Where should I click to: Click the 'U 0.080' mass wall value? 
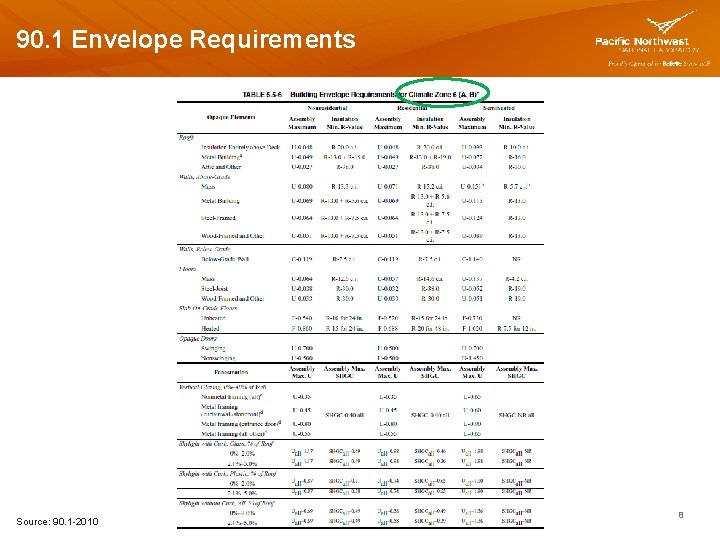(302, 187)
